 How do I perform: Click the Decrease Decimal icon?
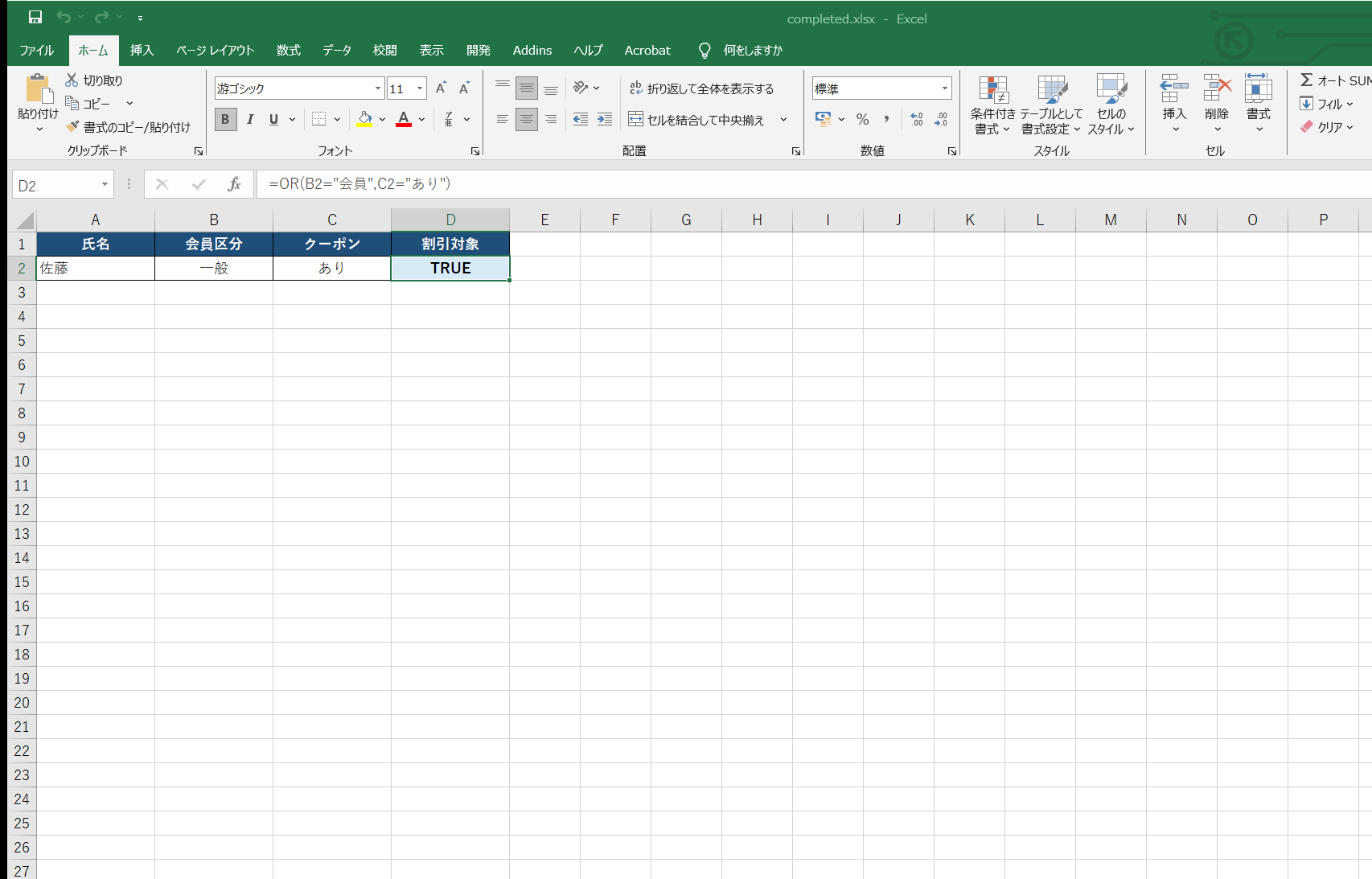pyautogui.click(x=941, y=119)
